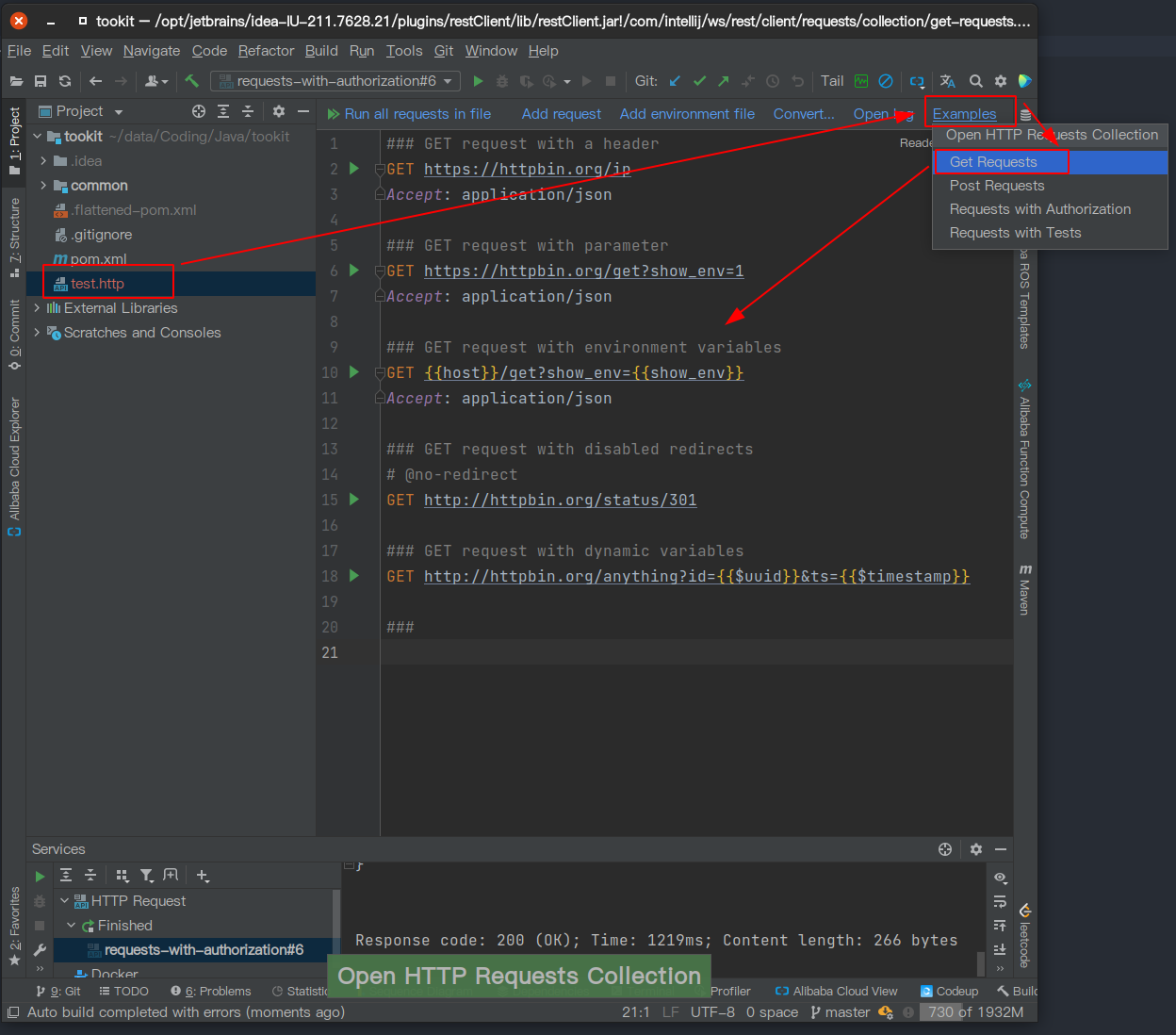Select Post Requests from examples menu
Viewport: 1176px width, 1035px height.
tap(1050, 186)
